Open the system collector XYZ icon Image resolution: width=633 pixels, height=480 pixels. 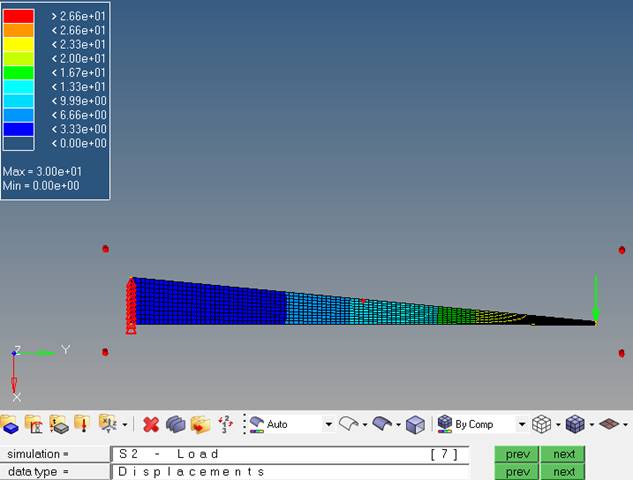(x=108, y=425)
